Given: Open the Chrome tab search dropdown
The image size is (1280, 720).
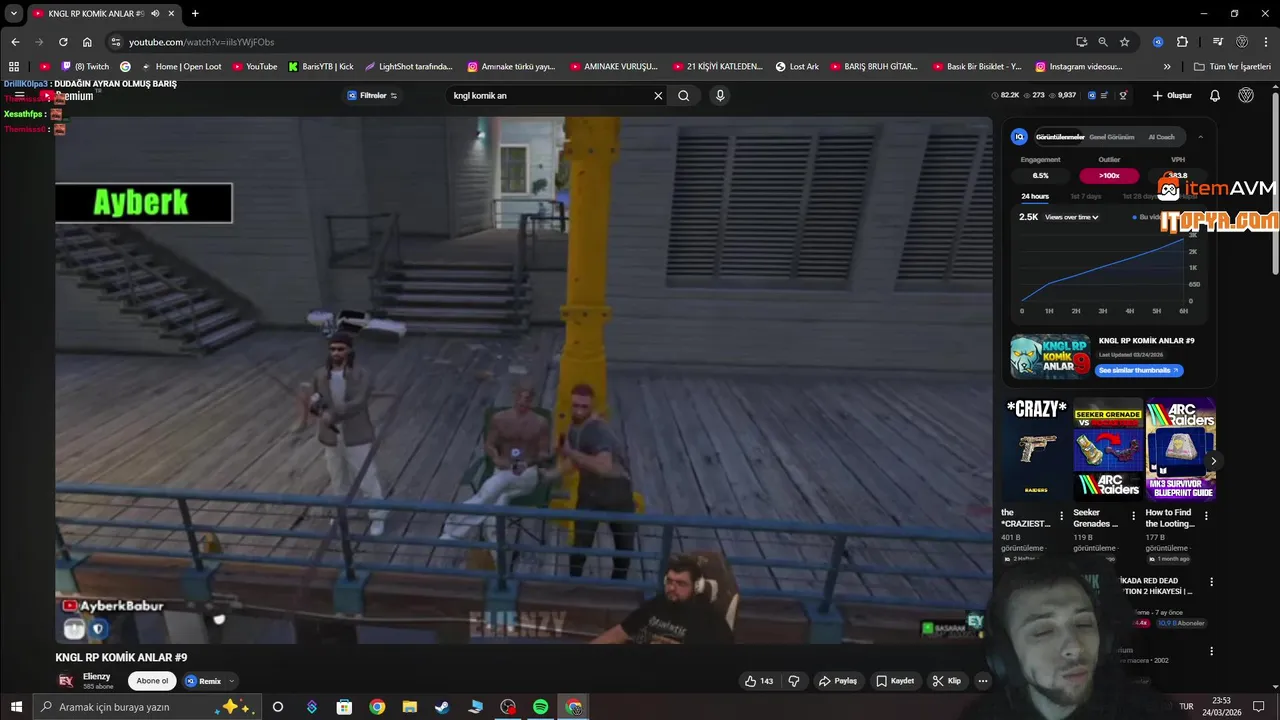Looking at the screenshot, I should pos(14,13).
